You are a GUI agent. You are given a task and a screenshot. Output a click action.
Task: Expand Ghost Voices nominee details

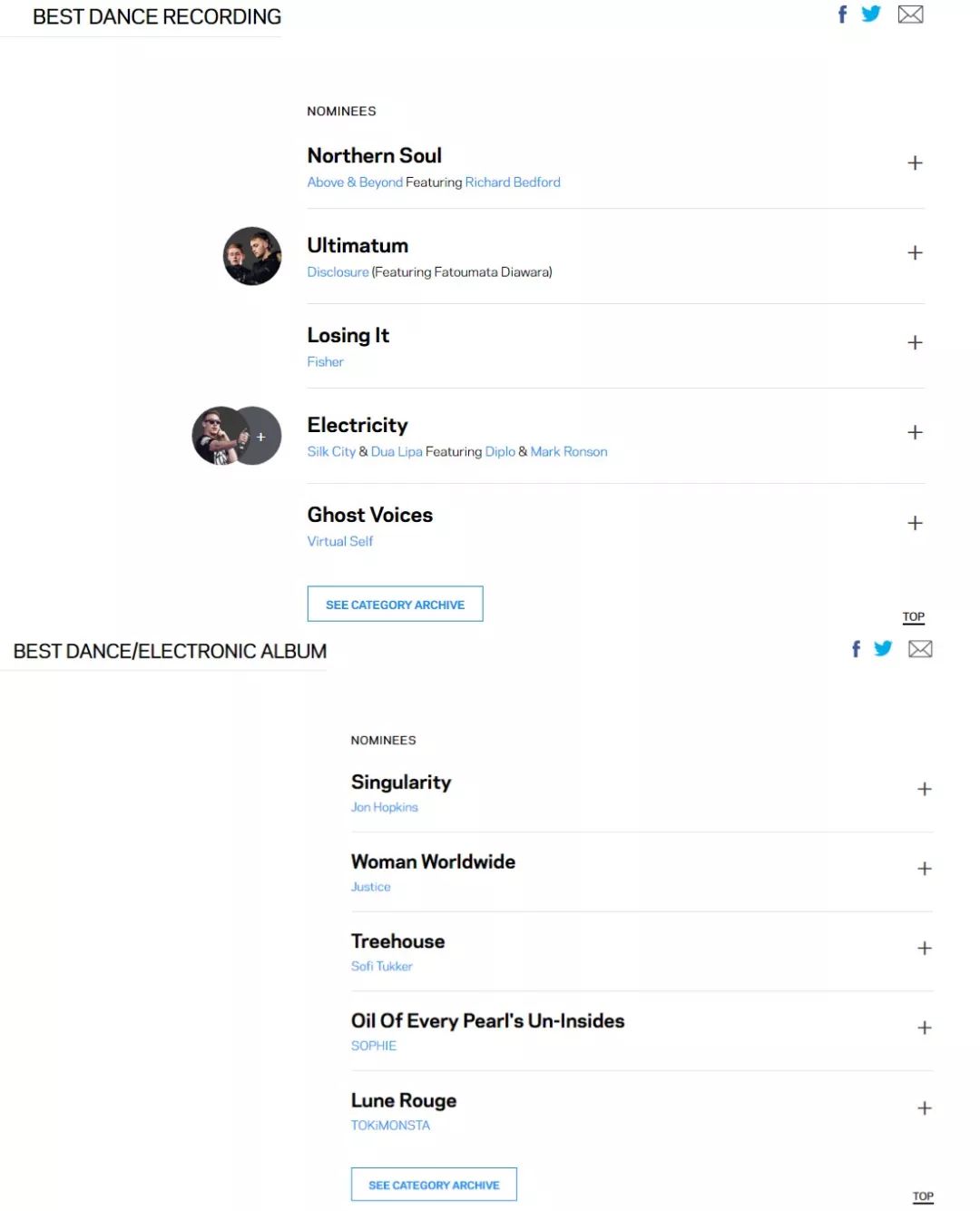point(915,523)
